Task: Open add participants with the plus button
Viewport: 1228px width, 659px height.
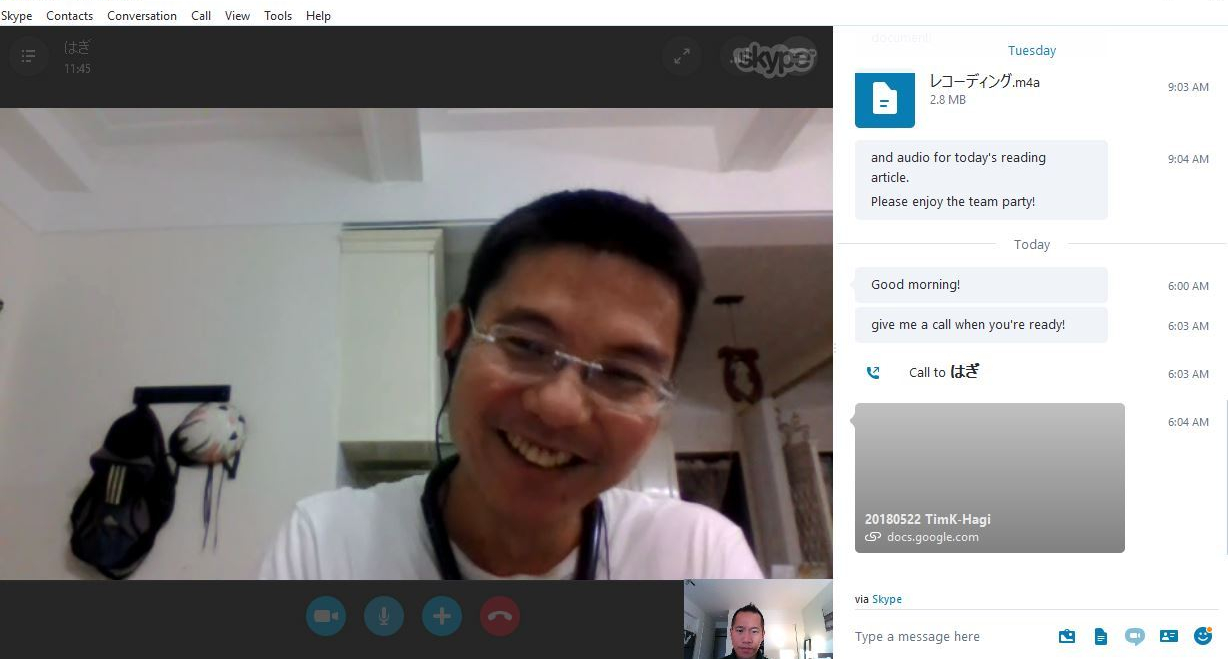Action: tap(441, 616)
